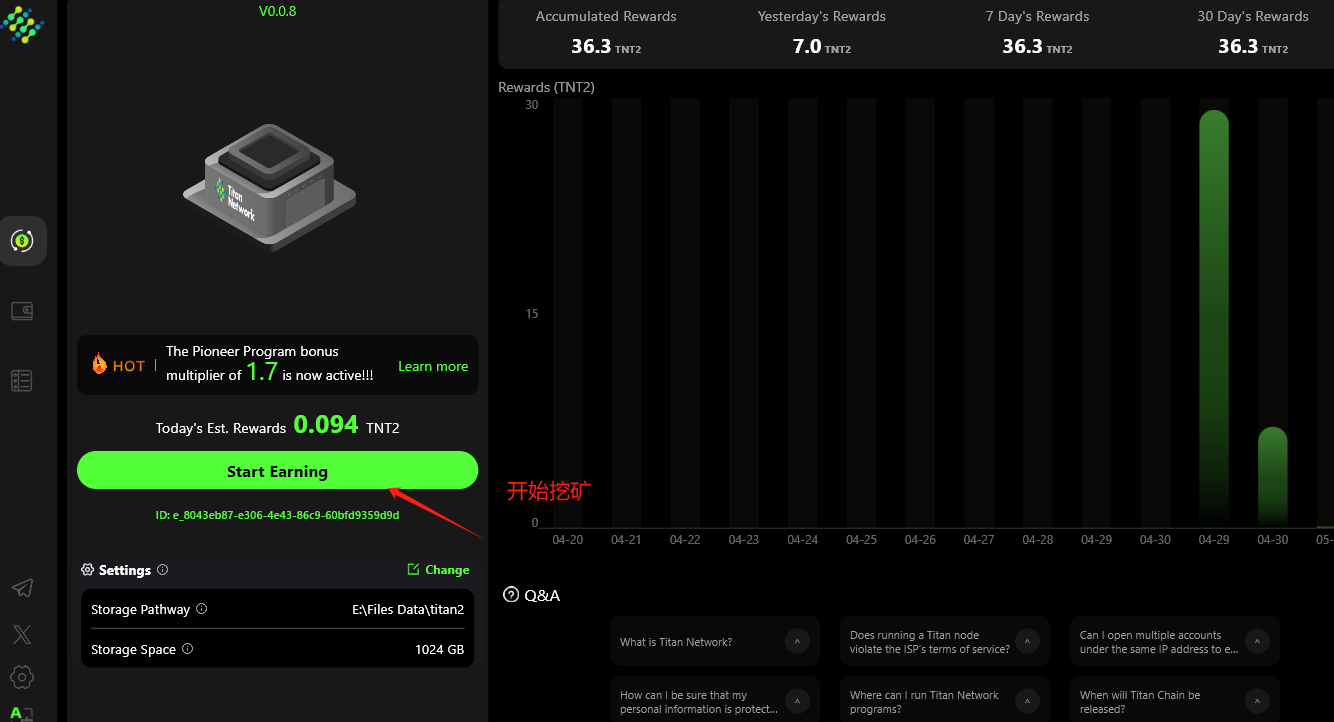The image size is (1334, 722).
Task: Click the Q&A question mark icon
Action: coord(512,595)
